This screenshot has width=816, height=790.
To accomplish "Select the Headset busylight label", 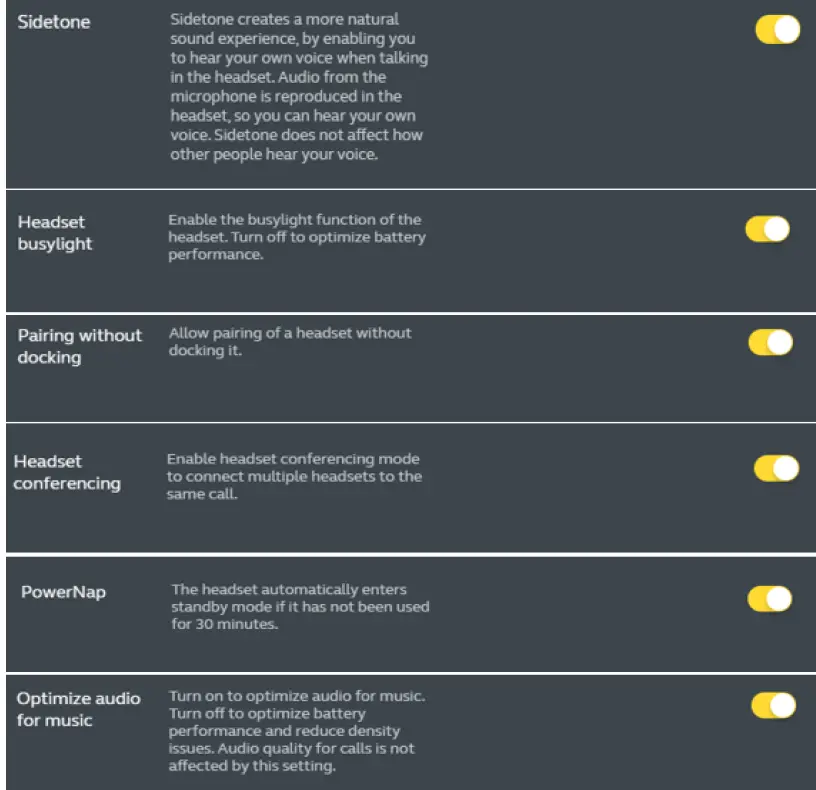I will tap(54, 233).
